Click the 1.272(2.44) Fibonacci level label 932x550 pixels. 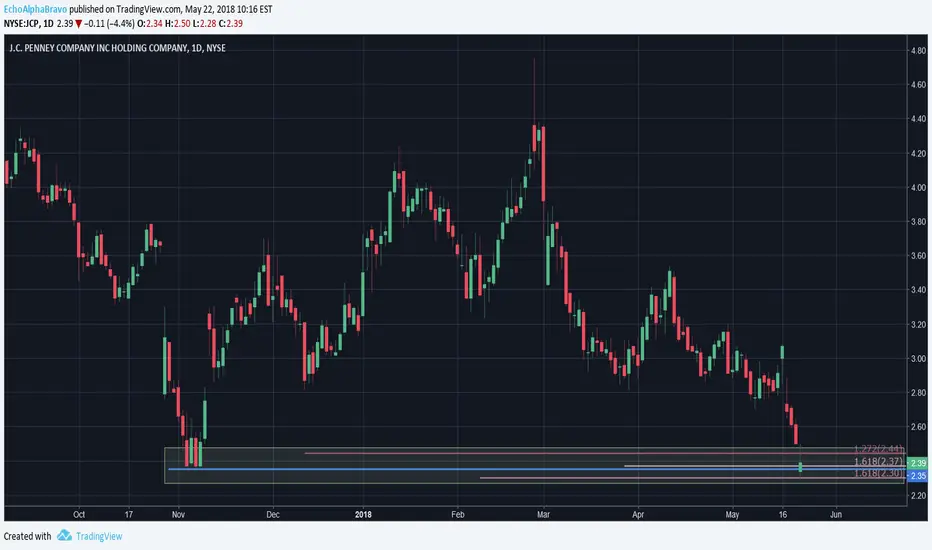[879, 449]
